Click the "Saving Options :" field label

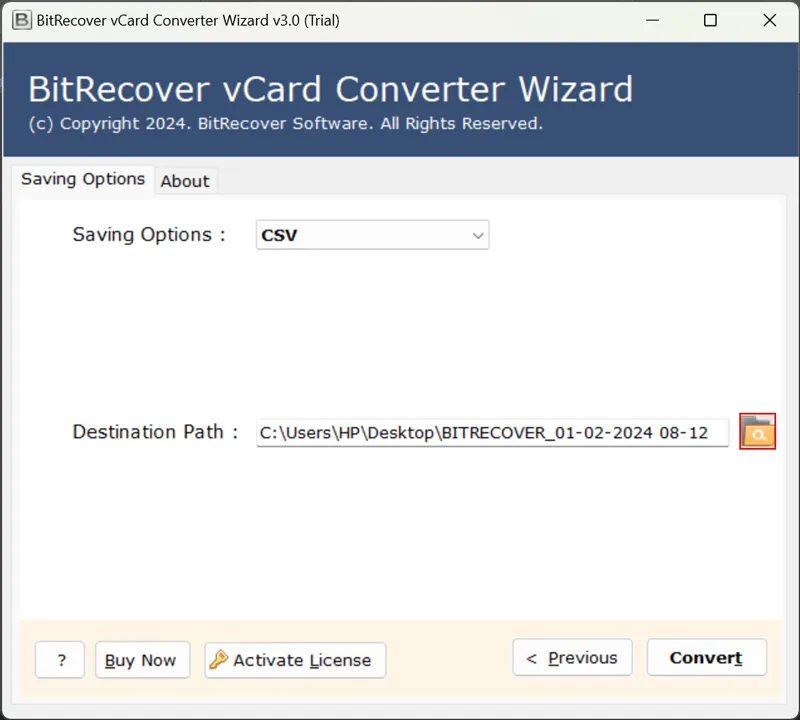[149, 235]
